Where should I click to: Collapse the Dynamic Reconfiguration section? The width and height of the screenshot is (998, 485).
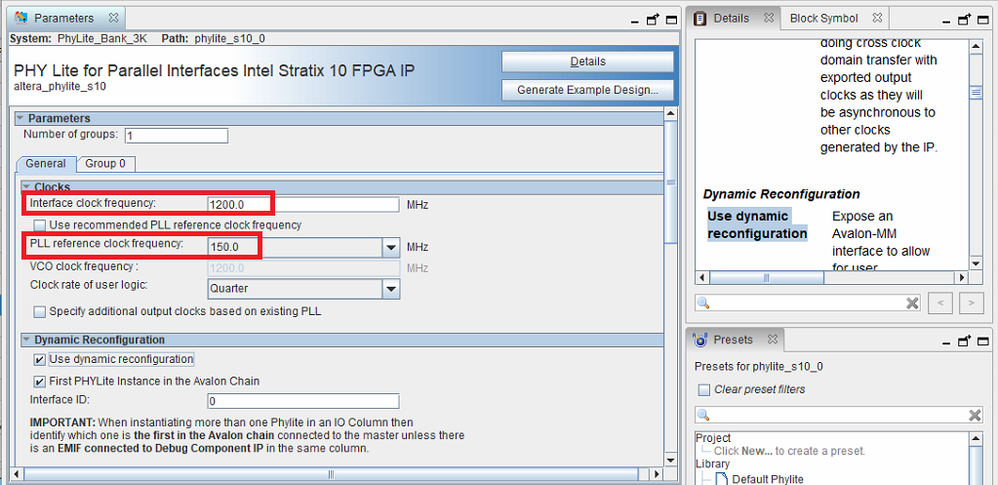26,340
